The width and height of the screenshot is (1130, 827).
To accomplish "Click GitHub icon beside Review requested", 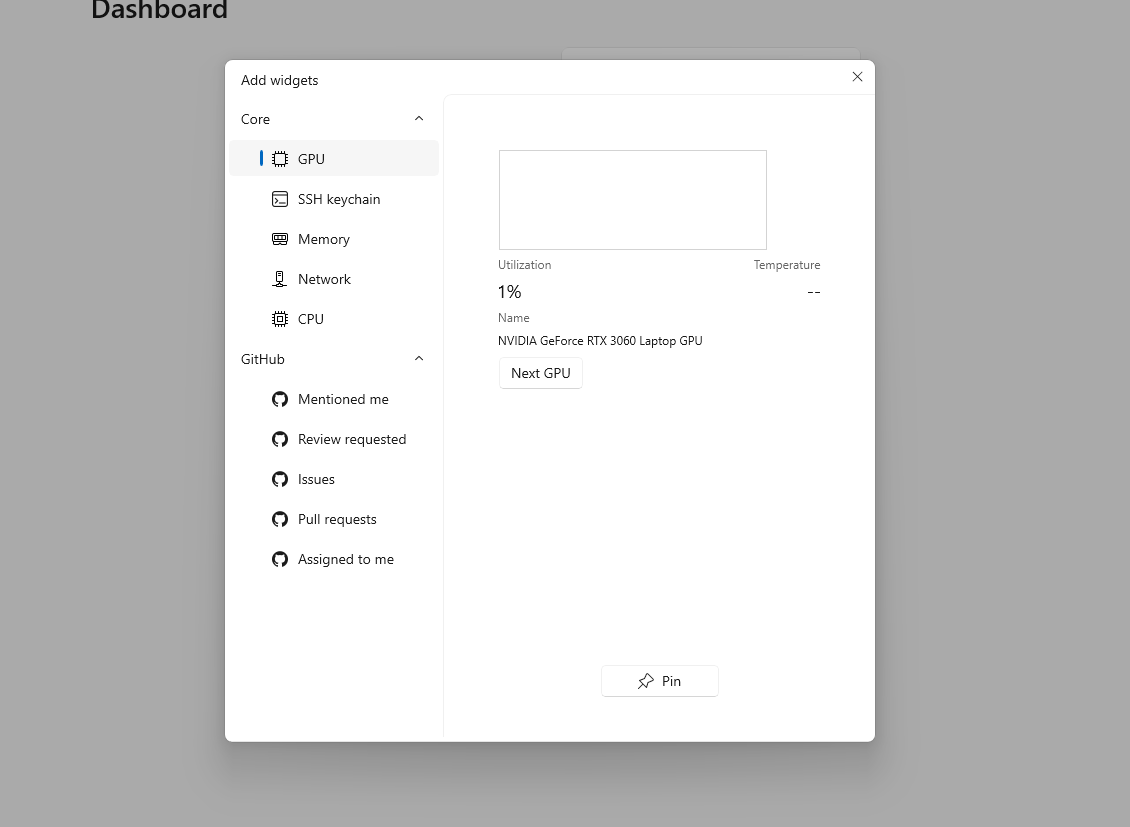I will 280,439.
